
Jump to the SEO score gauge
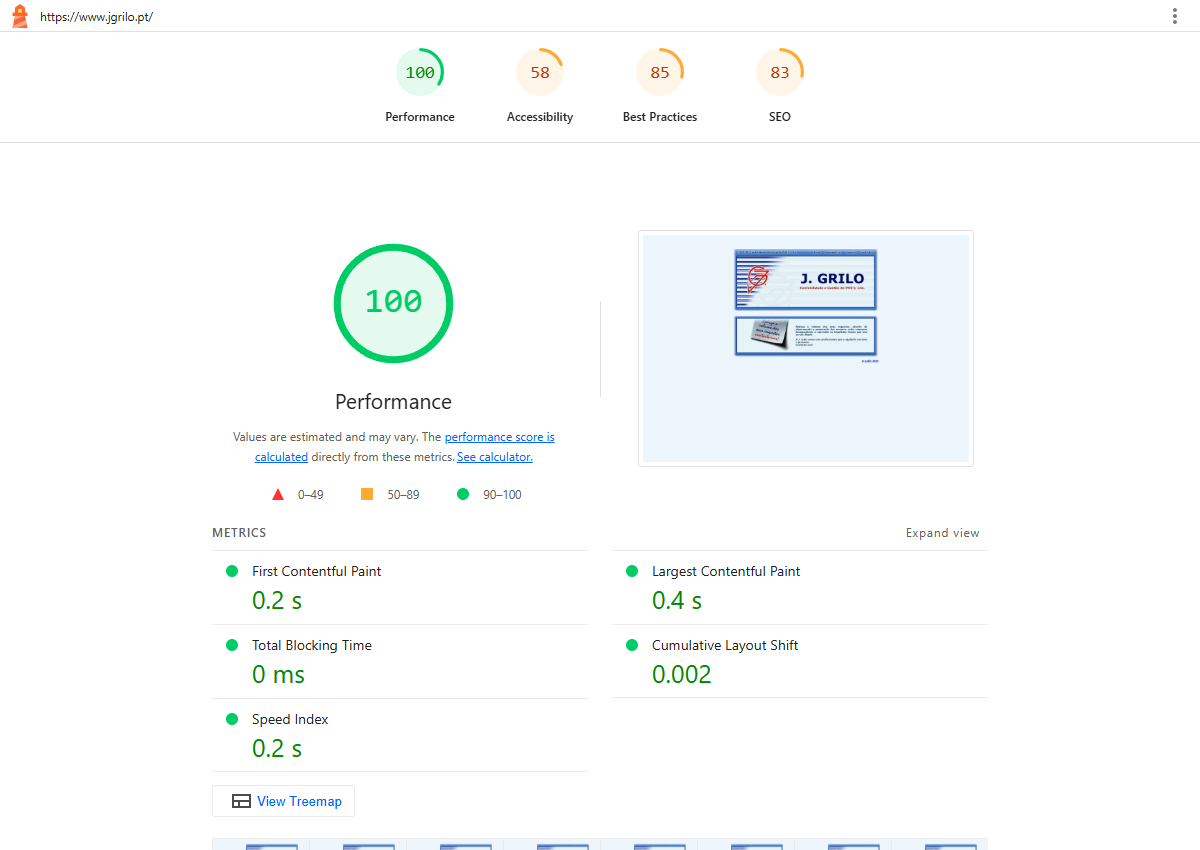[x=780, y=86]
